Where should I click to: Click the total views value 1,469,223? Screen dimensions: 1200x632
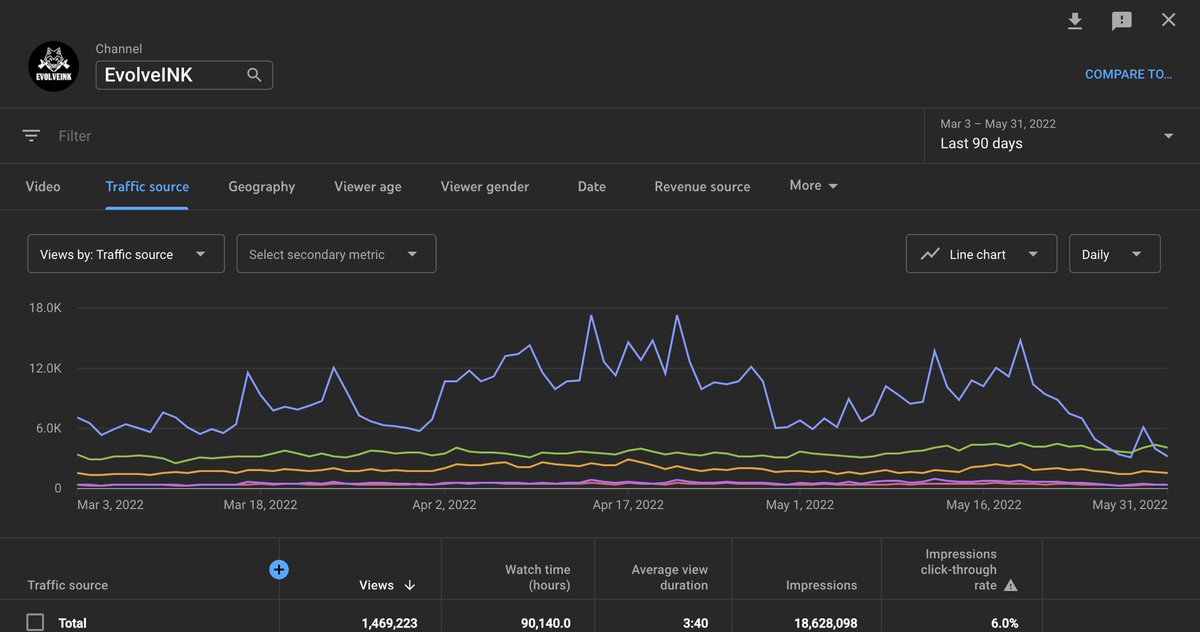(389, 623)
